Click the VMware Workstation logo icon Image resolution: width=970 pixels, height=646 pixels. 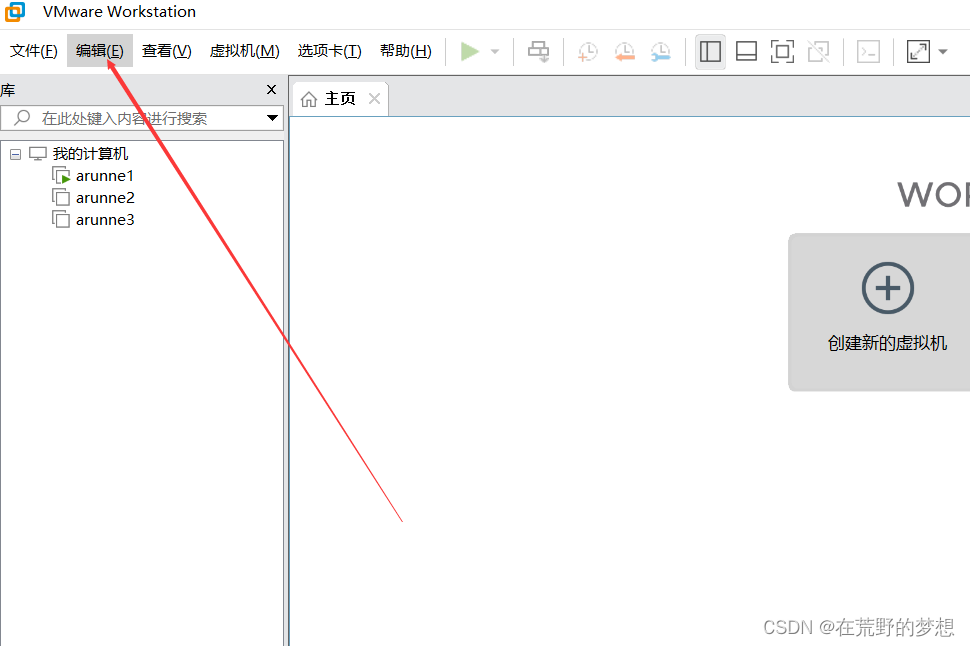coord(15,12)
